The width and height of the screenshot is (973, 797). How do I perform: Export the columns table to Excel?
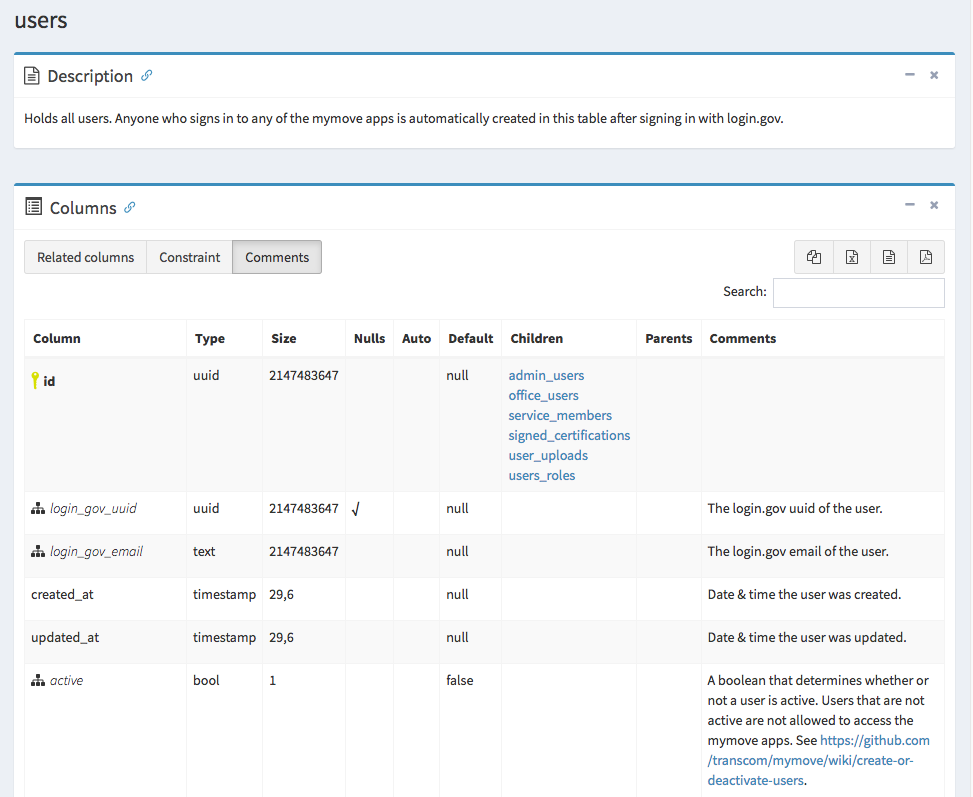pyautogui.click(x=851, y=257)
